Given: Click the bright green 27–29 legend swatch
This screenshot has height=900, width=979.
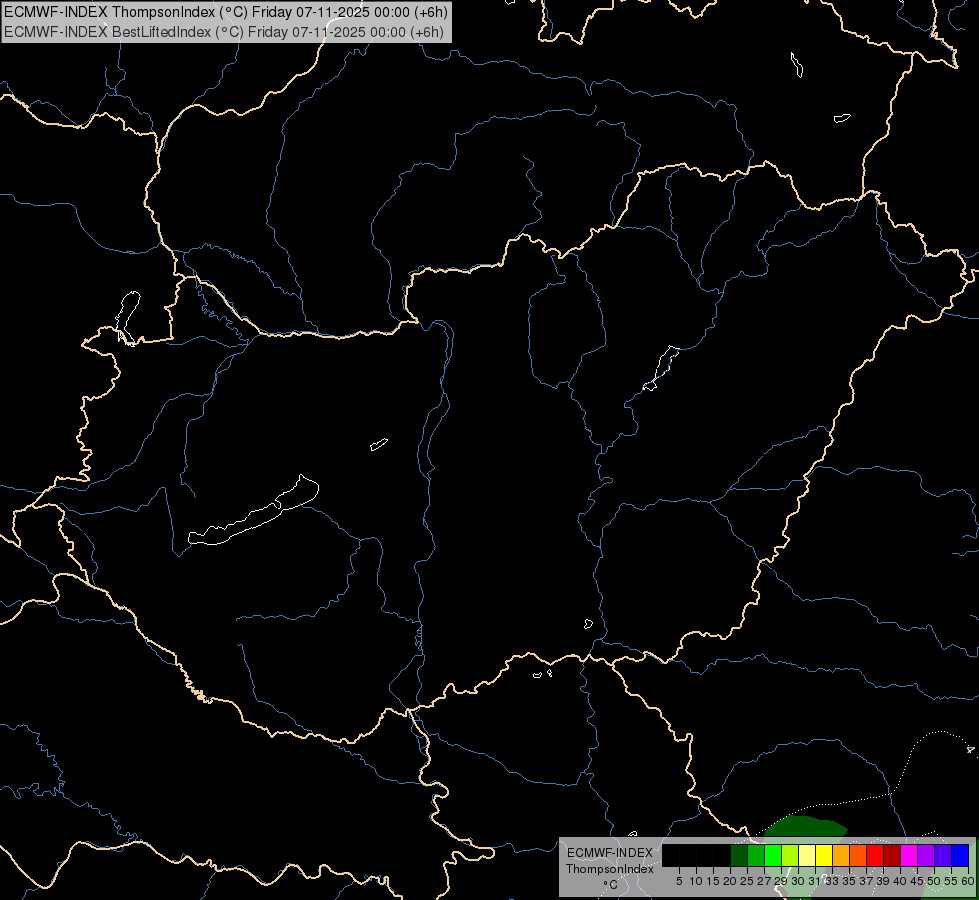Looking at the screenshot, I should [x=773, y=855].
